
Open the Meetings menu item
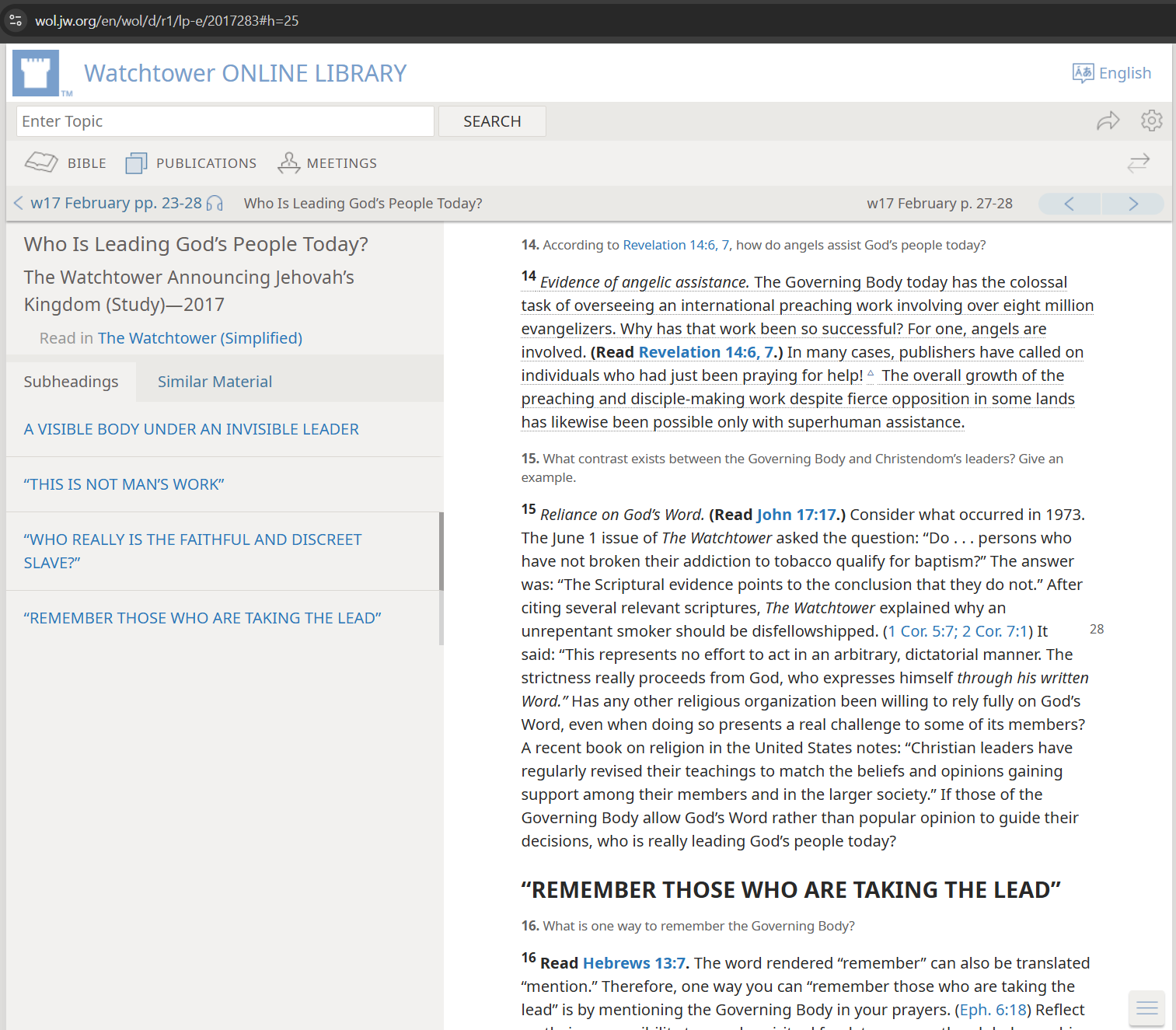(327, 163)
